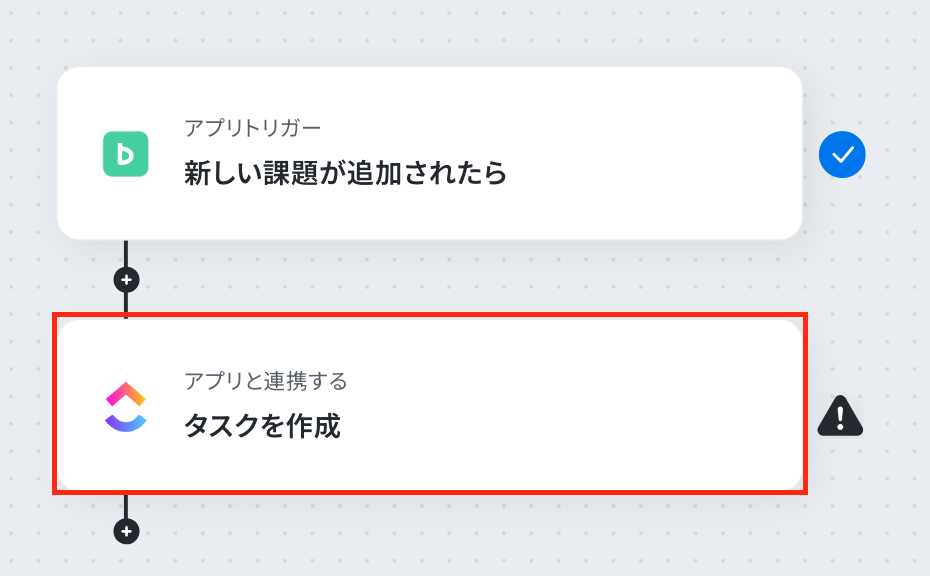Screen dimensions: 930x576
Task: Select the アプリと連携する label text
Action: coord(266,381)
